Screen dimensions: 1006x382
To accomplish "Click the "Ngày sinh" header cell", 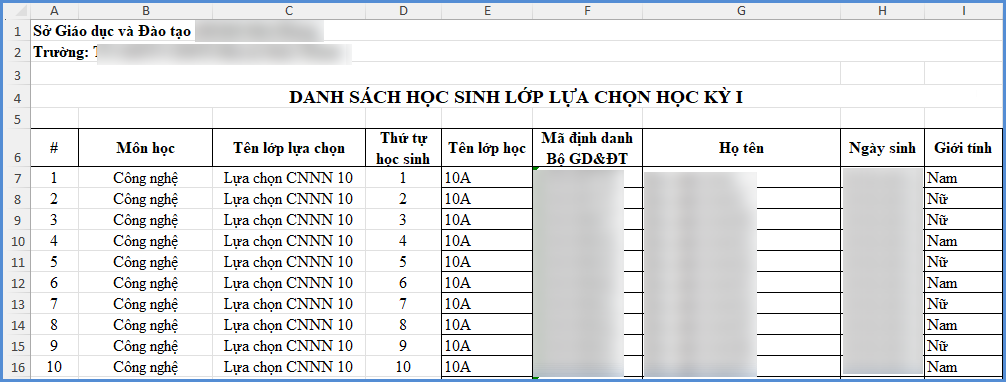I will tap(882, 148).
